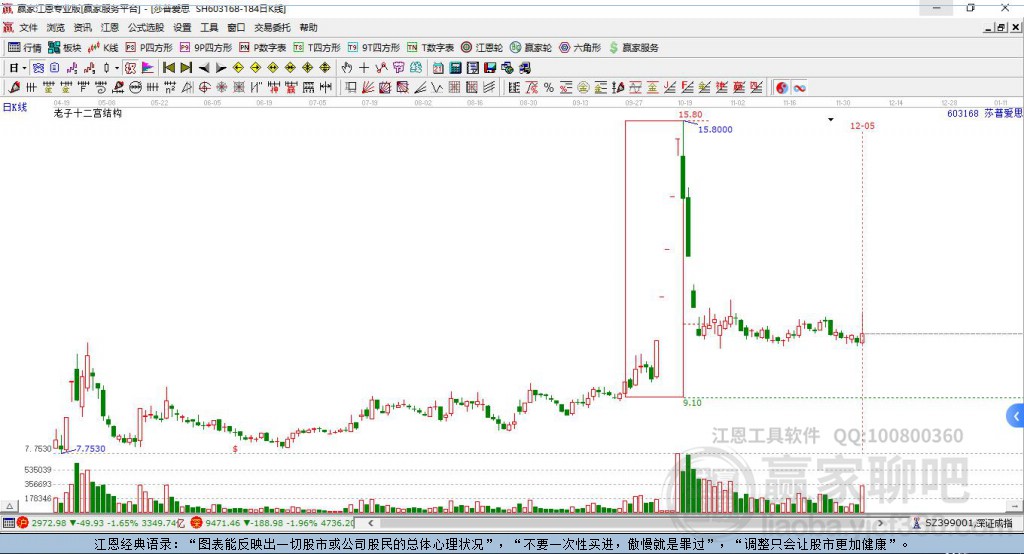This screenshot has width=1024, height=554.
Task: Open the 板块 sector view
Action: tap(64, 48)
